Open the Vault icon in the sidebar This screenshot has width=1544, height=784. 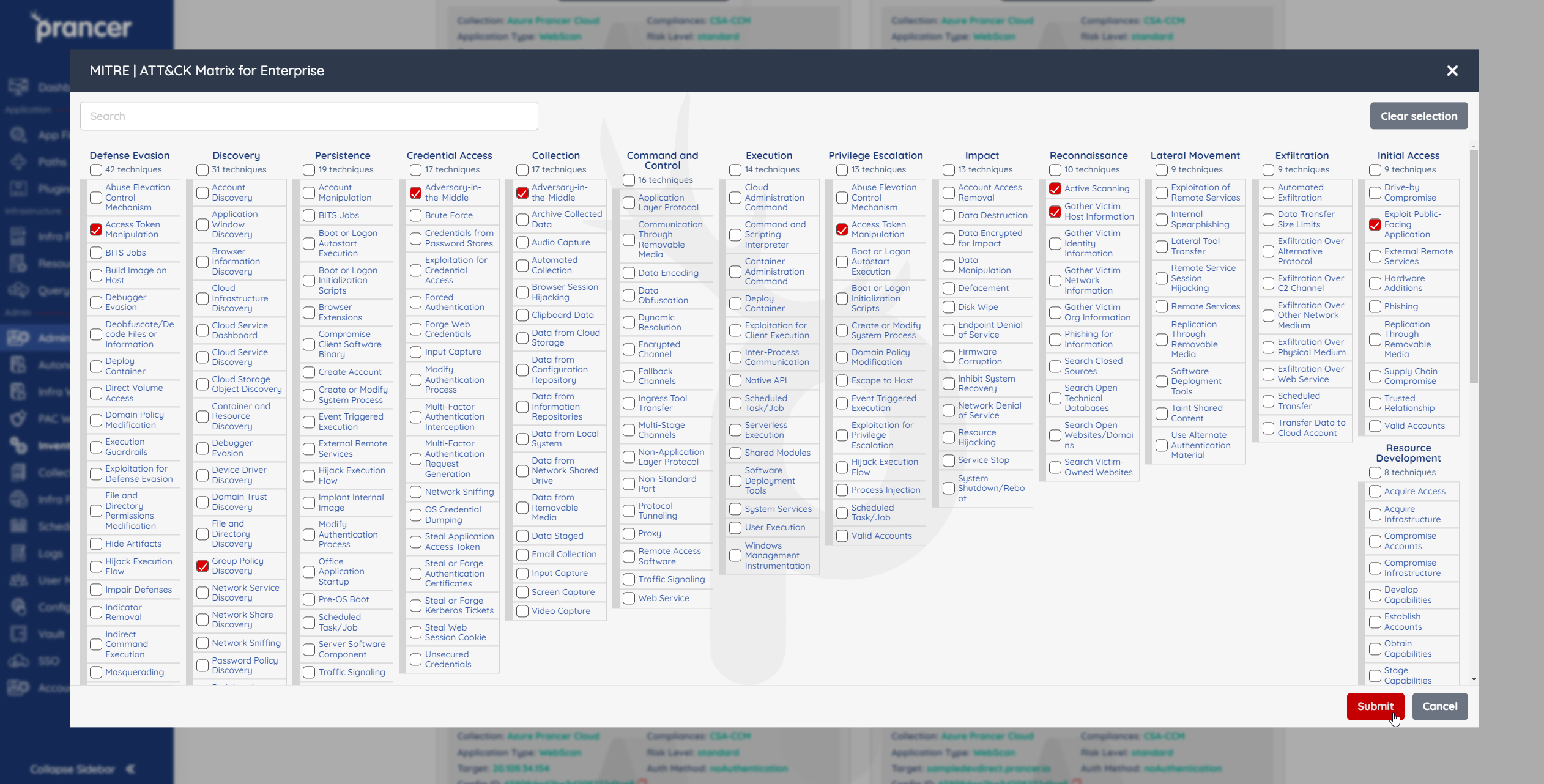point(18,634)
